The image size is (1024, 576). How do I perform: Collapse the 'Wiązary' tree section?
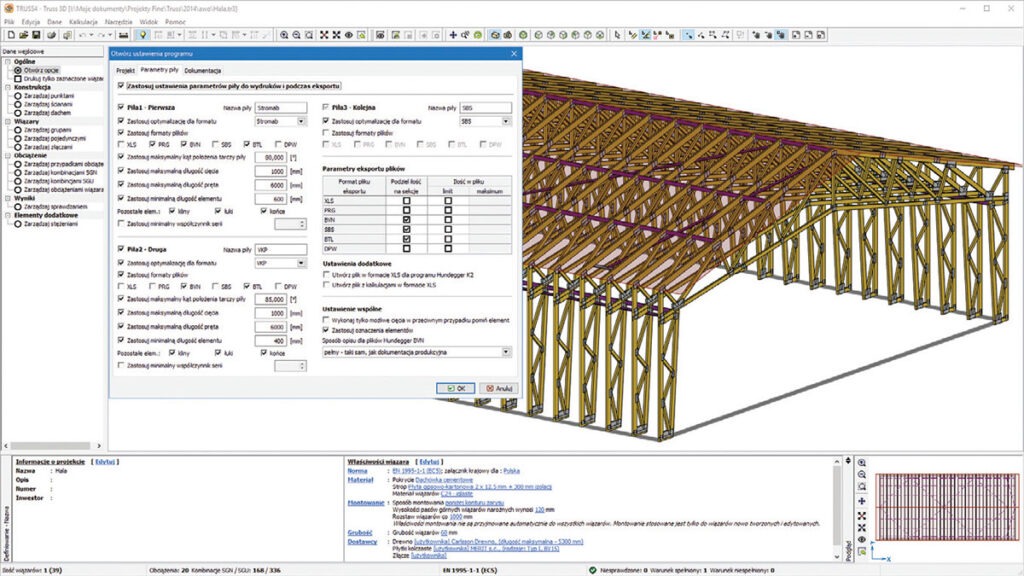[x=8, y=121]
